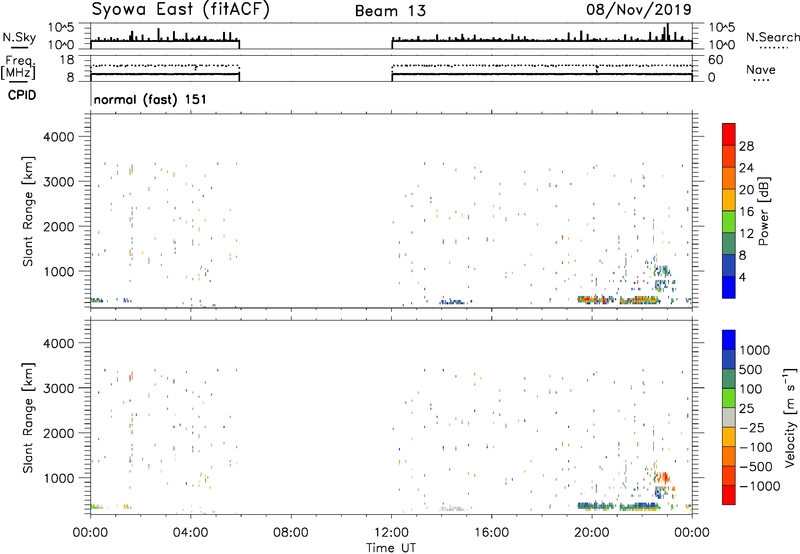Click the '28' tick on the power scale

746,146
